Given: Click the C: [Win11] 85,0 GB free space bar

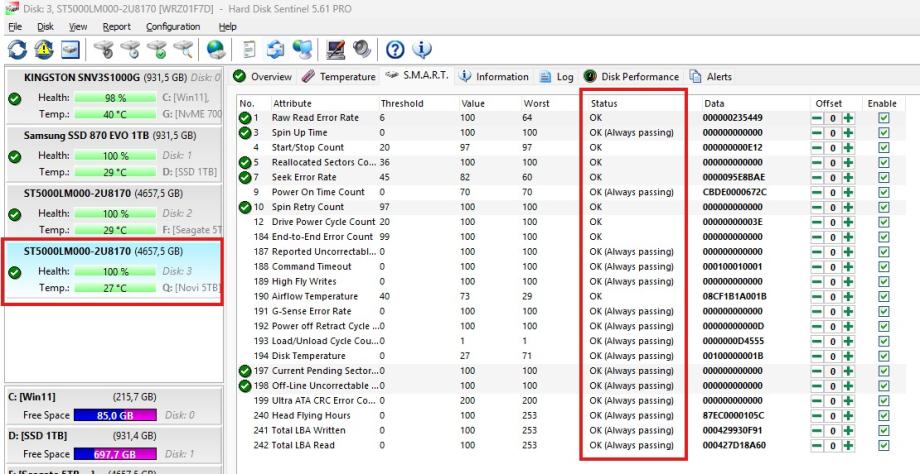Looking at the screenshot, I should point(115,415).
